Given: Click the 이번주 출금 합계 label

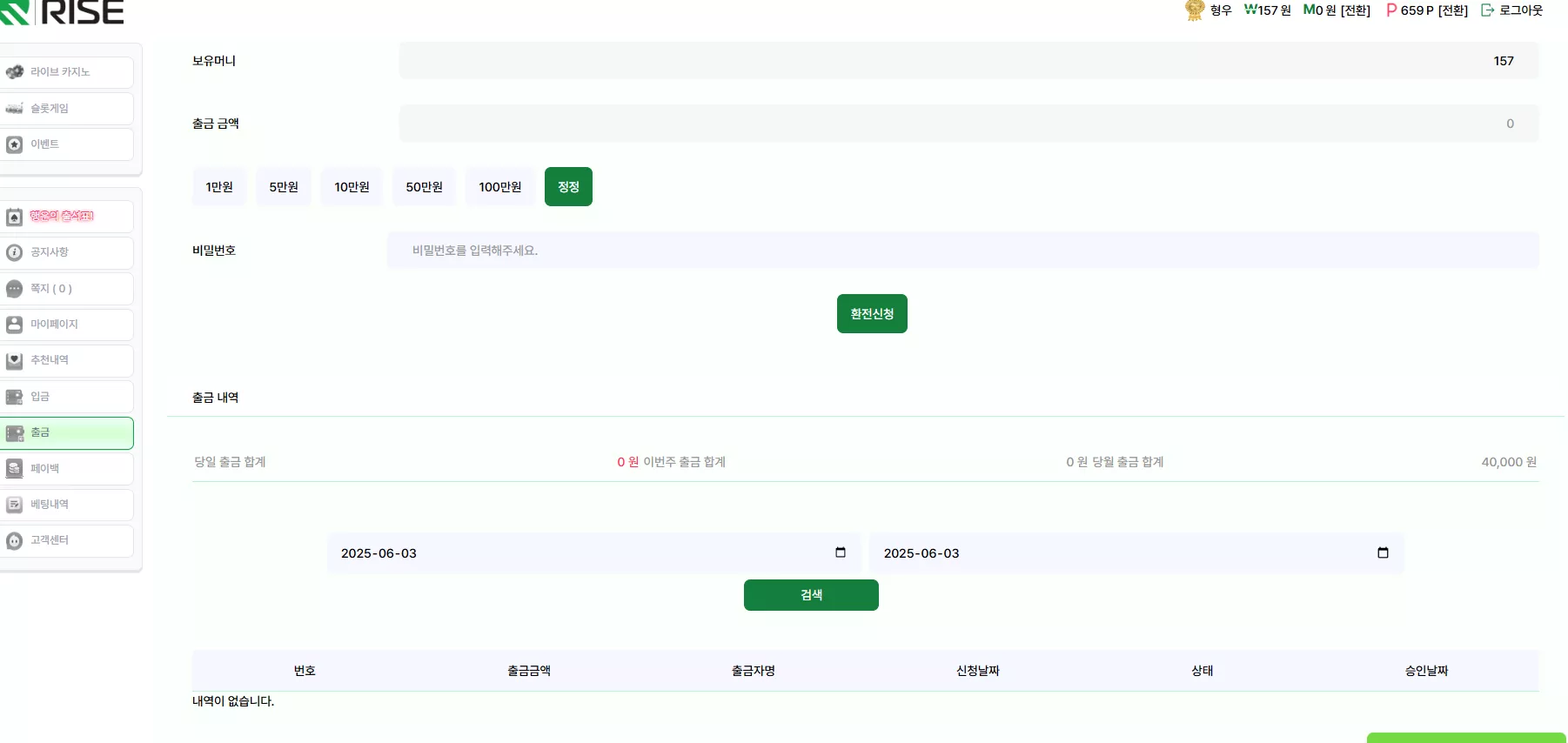Looking at the screenshot, I should click(684, 462).
